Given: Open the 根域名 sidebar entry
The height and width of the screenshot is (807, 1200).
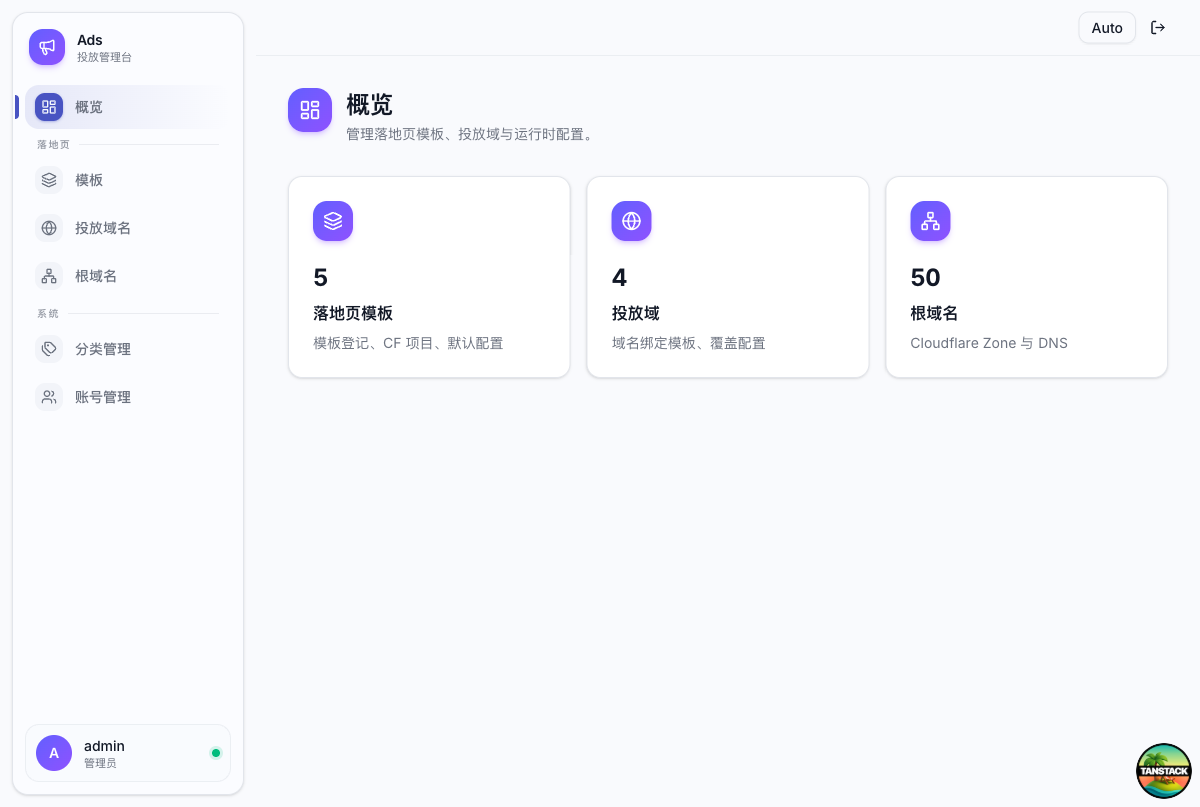Looking at the screenshot, I should coord(121,276).
